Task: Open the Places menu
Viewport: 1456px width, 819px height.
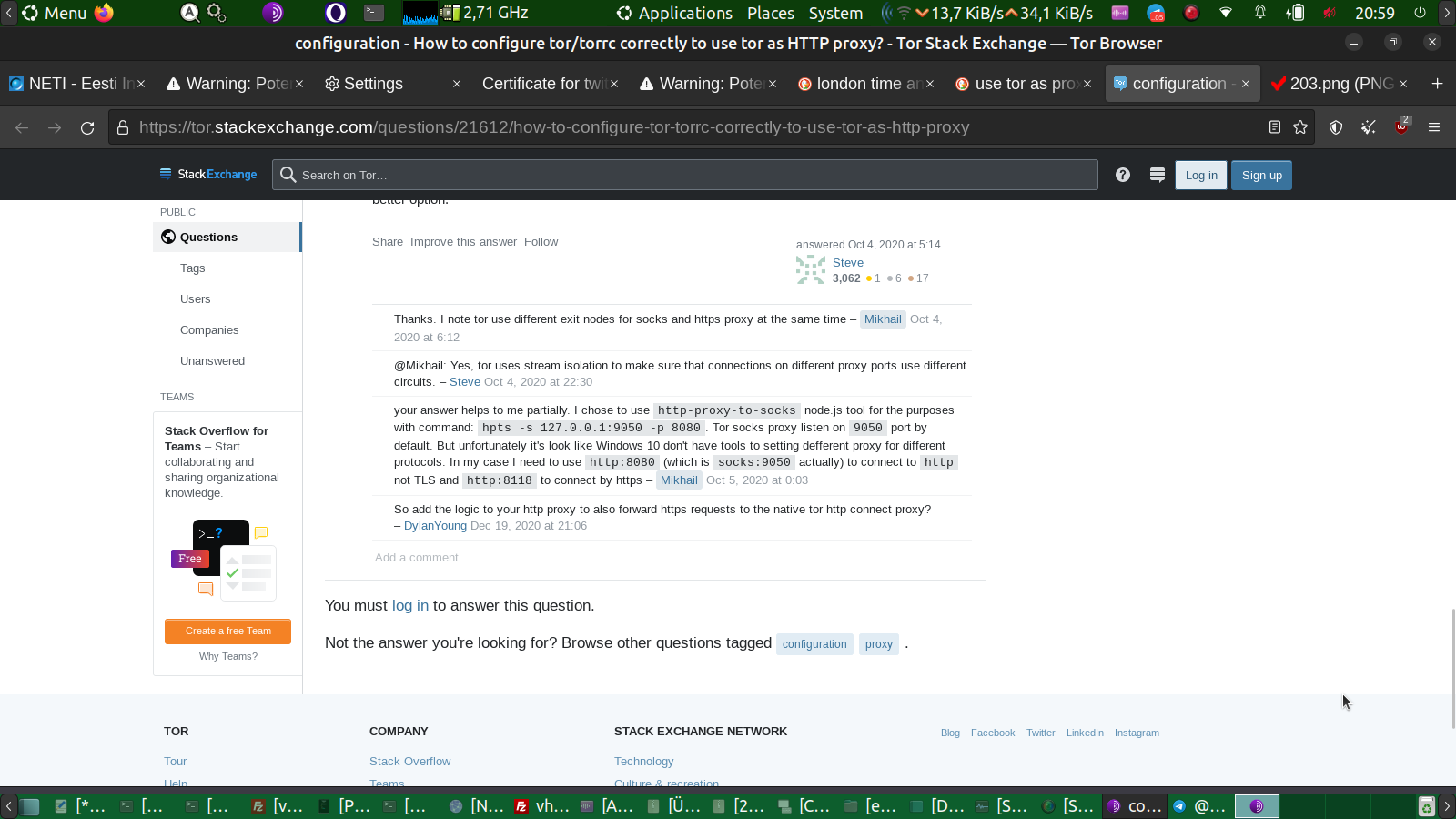Action: point(771,13)
